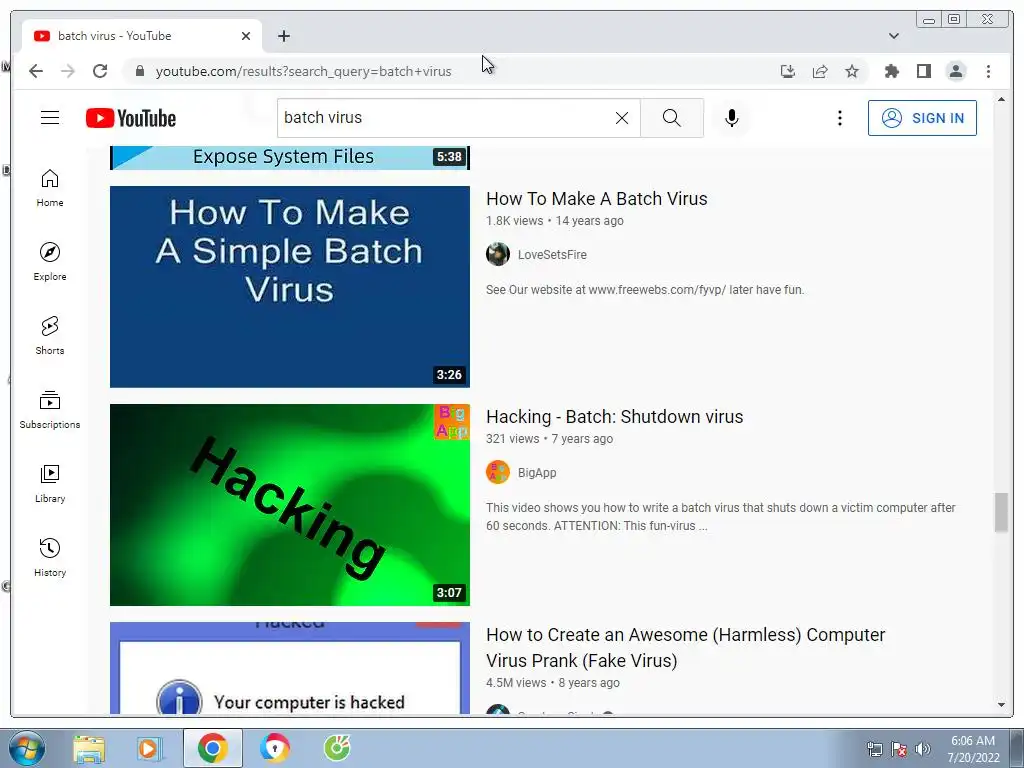Viewport: 1024px width, 768px height.
Task: Close the batch virus YouTube tab
Action: (x=246, y=36)
